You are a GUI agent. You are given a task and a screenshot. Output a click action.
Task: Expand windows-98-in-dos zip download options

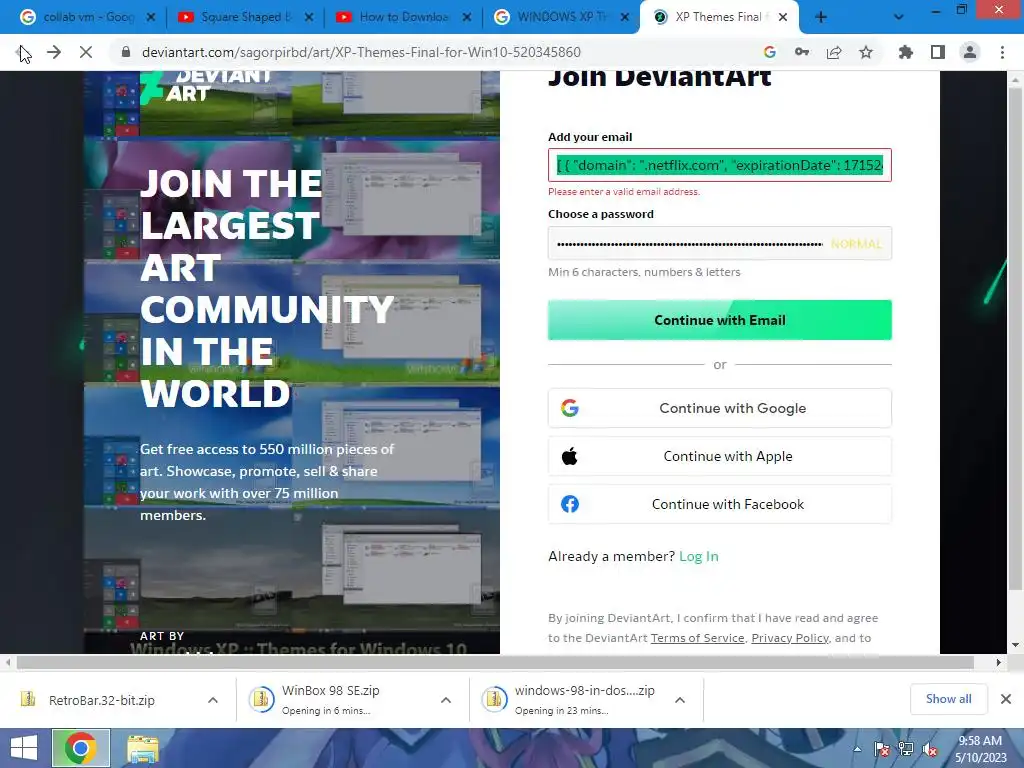(x=680, y=700)
